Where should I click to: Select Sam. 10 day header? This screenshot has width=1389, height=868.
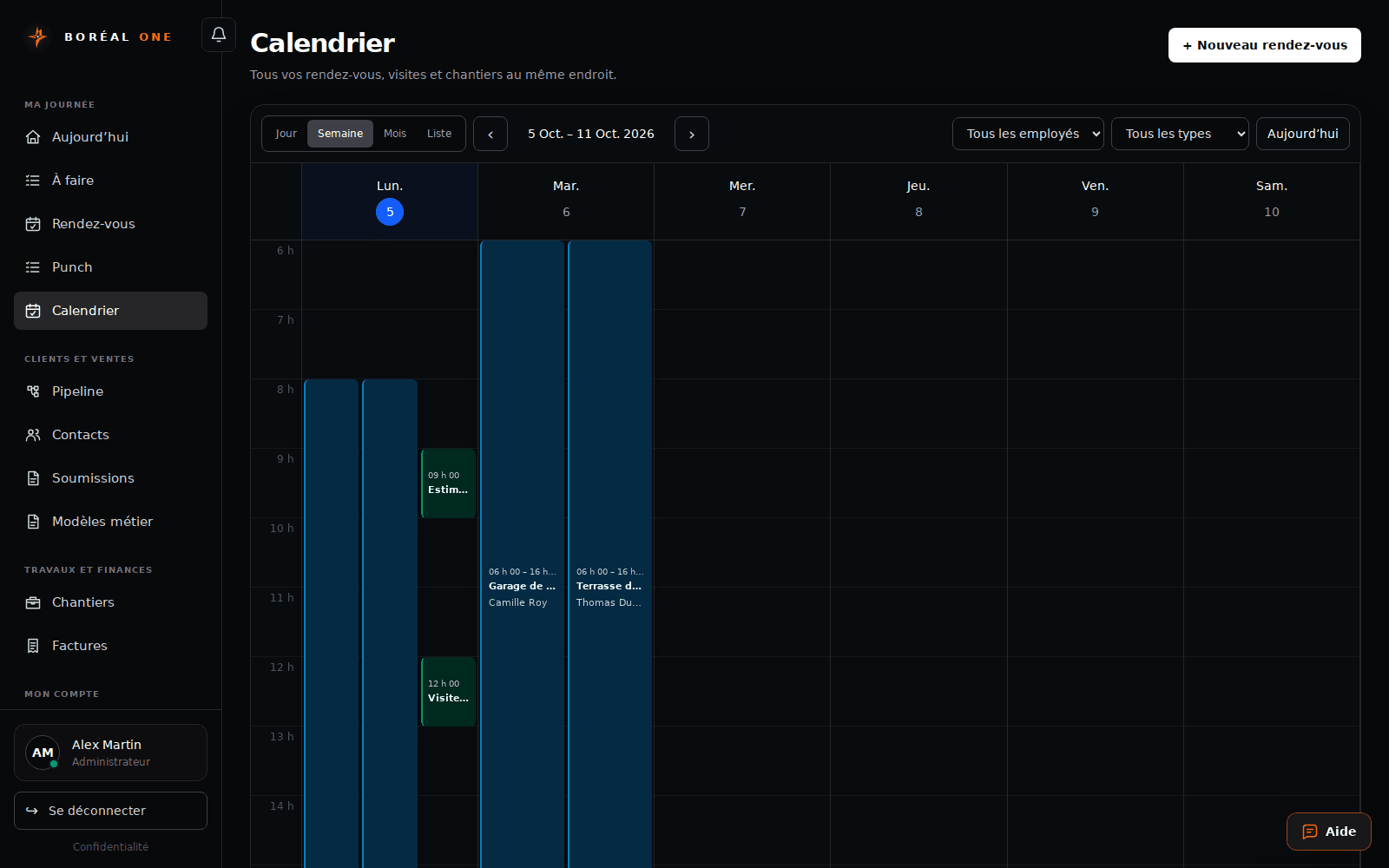pos(1272,201)
